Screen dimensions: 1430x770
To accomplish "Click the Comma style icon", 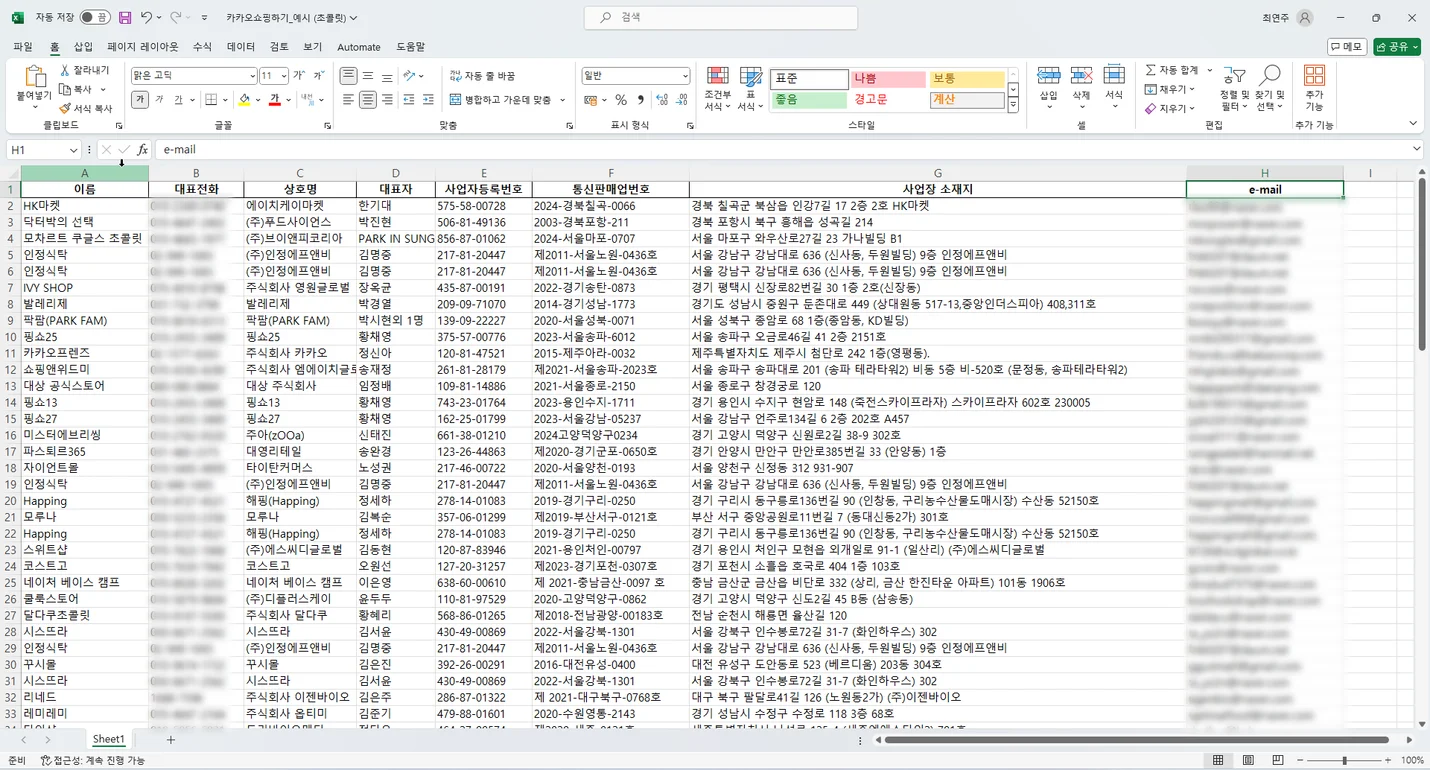I will coord(640,100).
